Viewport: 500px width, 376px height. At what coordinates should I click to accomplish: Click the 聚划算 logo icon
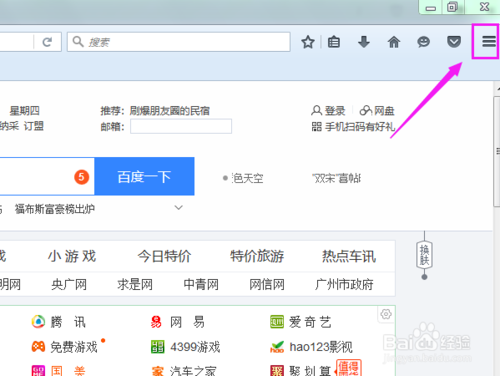click(x=277, y=371)
